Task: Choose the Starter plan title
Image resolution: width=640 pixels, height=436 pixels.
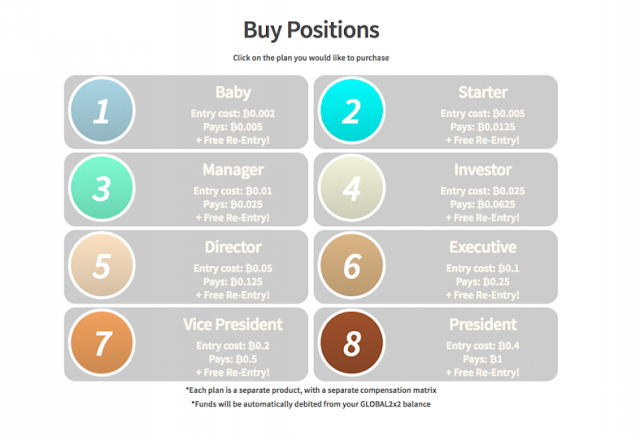Action: click(483, 92)
